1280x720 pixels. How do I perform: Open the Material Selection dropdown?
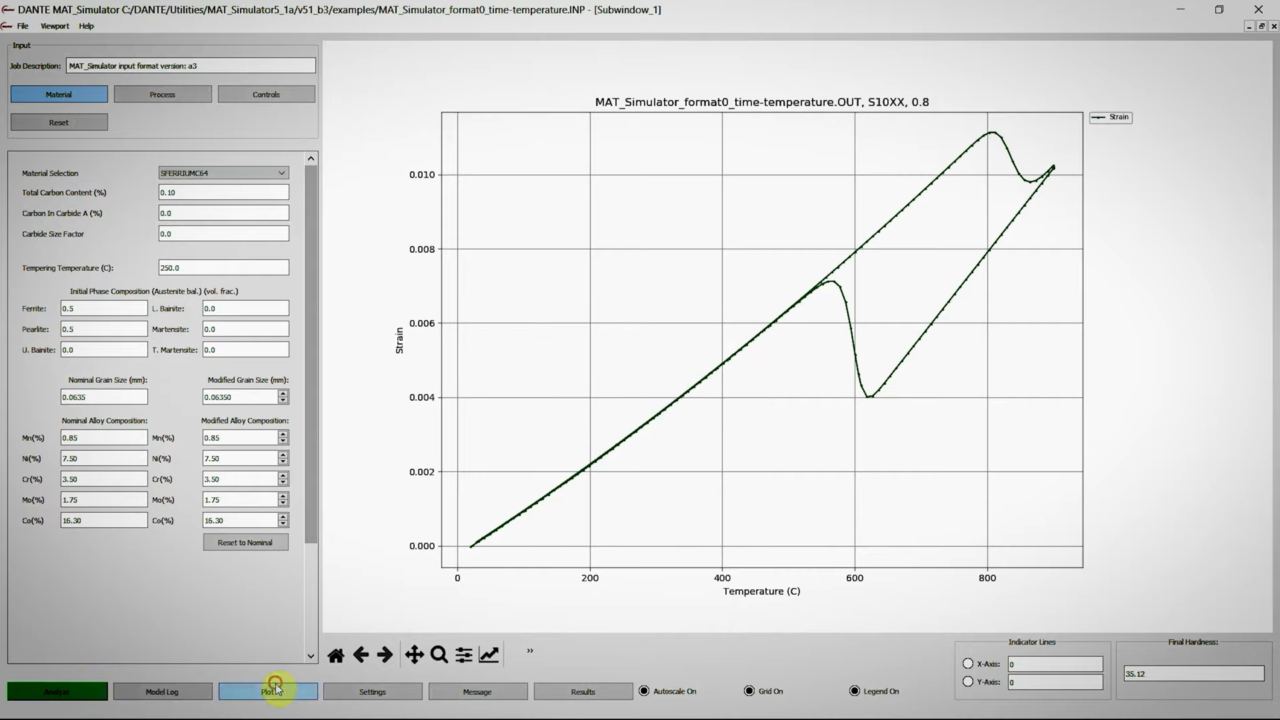[223, 173]
